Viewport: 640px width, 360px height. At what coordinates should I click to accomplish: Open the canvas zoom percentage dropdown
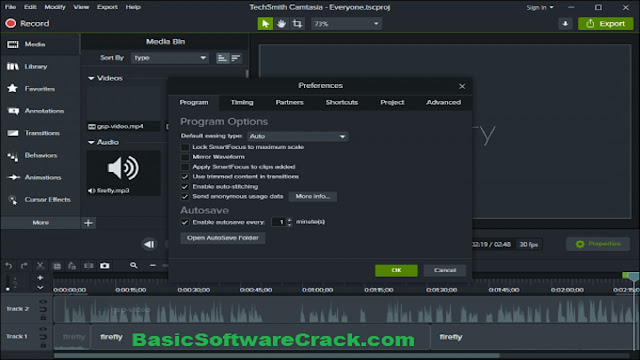pyautogui.click(x=346, y=24)
